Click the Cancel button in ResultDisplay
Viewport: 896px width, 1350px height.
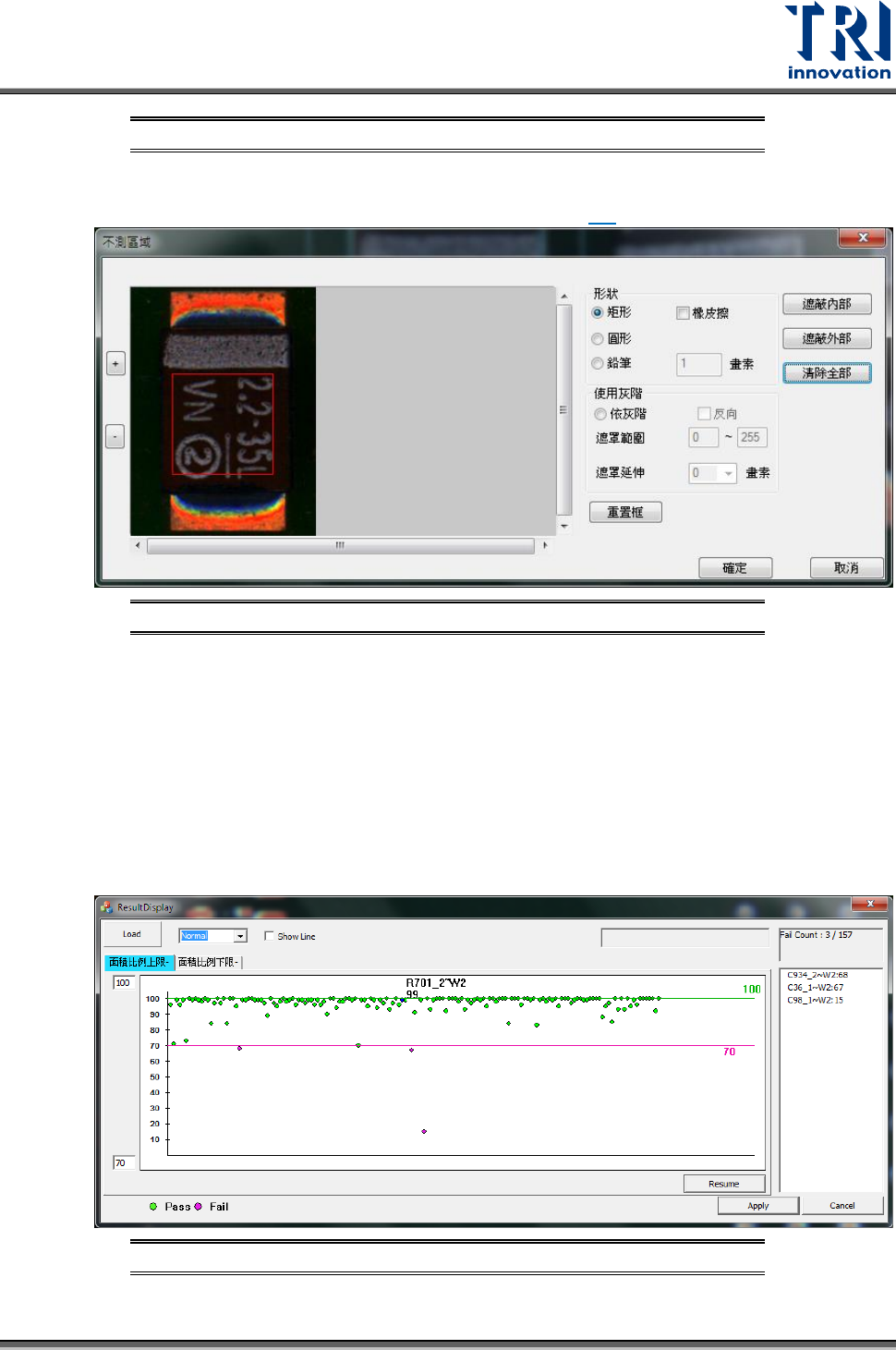[842, 1206]
